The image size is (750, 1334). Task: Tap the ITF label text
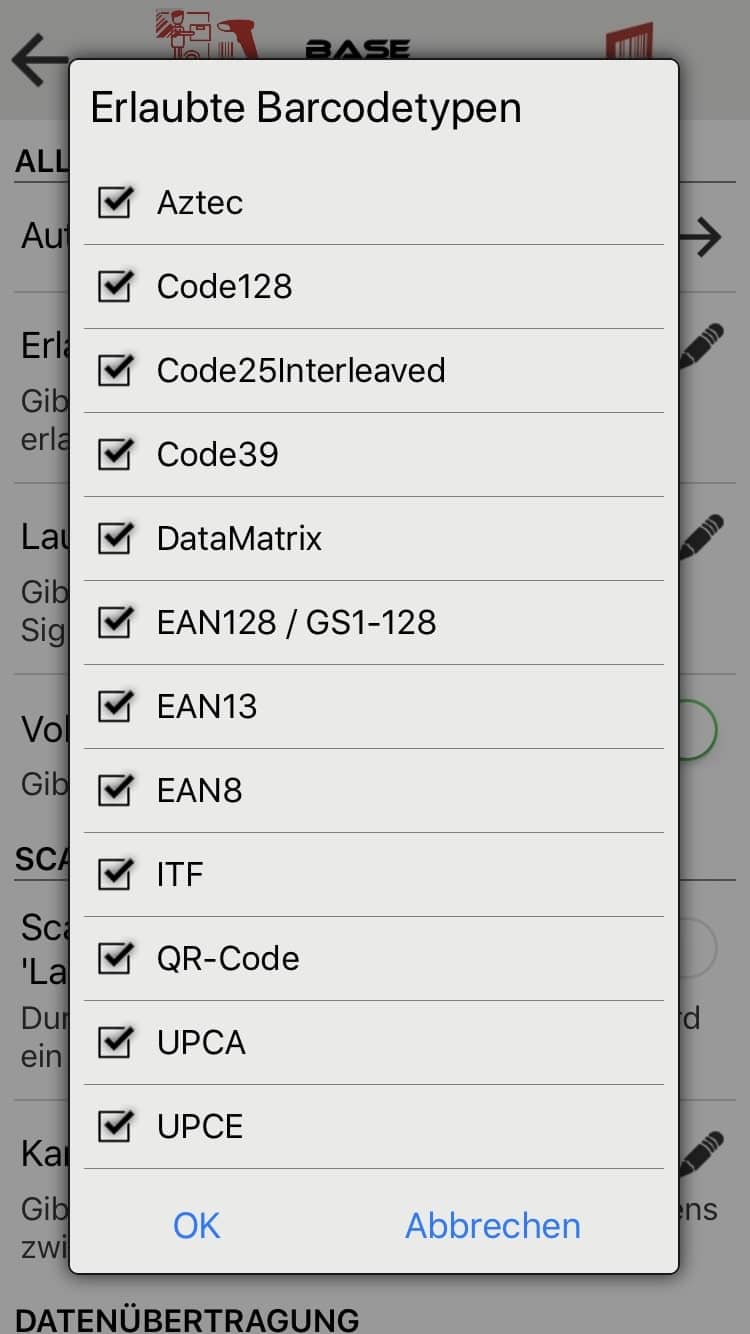[180, 874]
